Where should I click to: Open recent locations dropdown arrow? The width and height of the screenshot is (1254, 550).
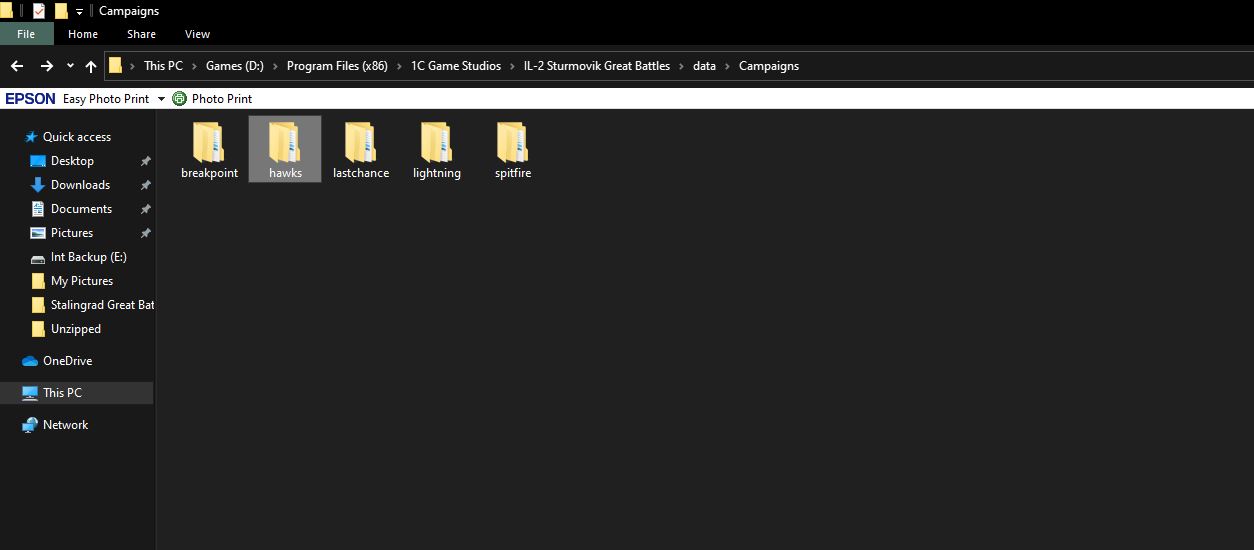(70, 66)
